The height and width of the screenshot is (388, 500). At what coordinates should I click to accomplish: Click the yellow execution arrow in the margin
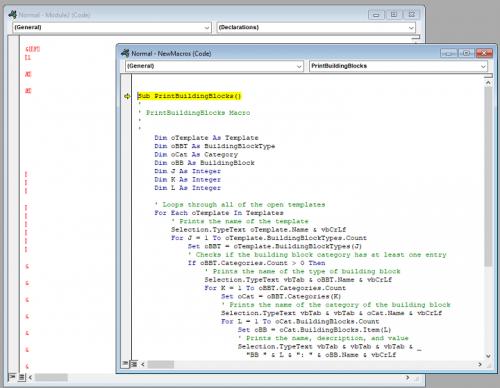pos(127,96)
